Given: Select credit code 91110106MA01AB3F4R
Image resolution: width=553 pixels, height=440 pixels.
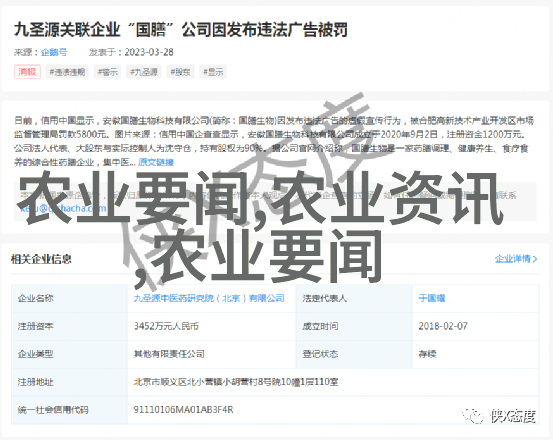Looking at the screenshot, I should coord(183,410).
